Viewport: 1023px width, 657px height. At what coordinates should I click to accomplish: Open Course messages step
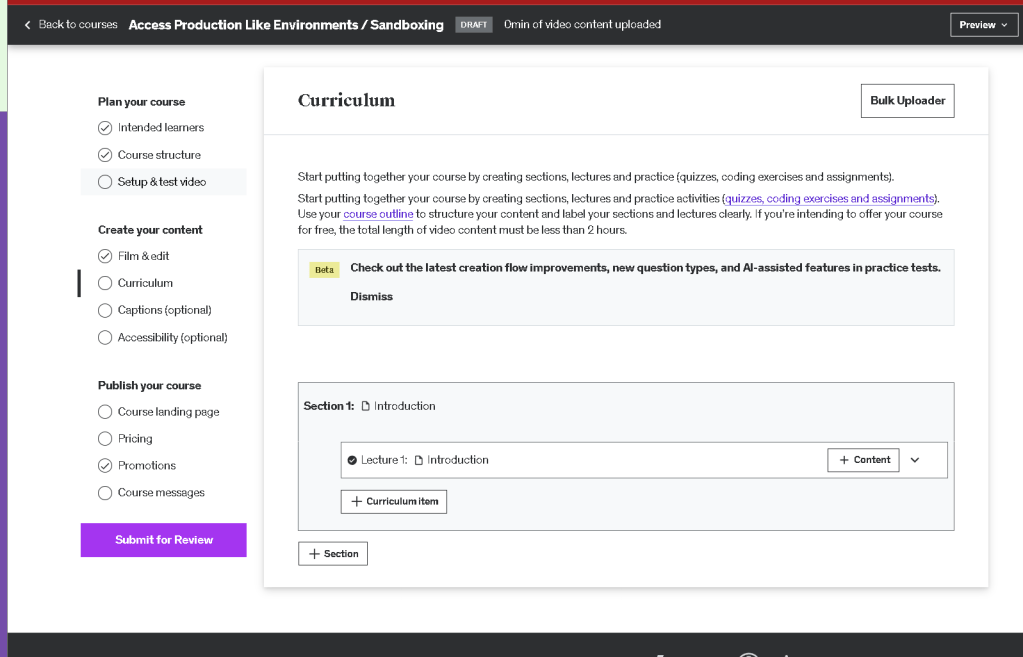[161, 493]
